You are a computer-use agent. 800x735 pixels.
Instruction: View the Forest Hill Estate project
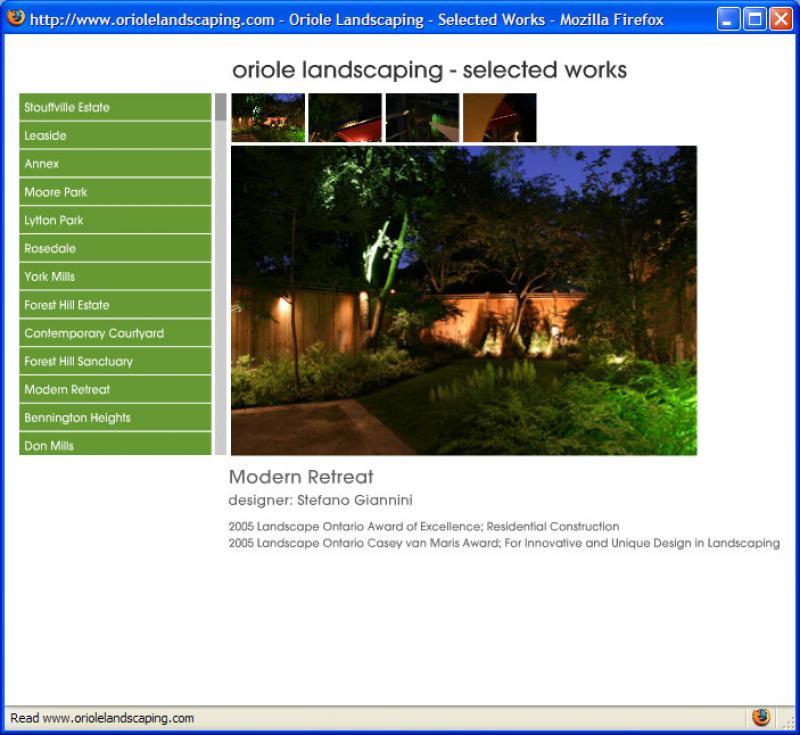115,305
